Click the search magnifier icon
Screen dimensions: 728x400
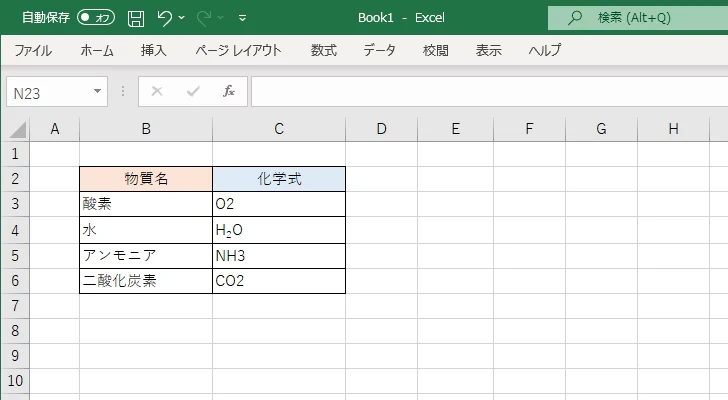click(x=575, y=18)
